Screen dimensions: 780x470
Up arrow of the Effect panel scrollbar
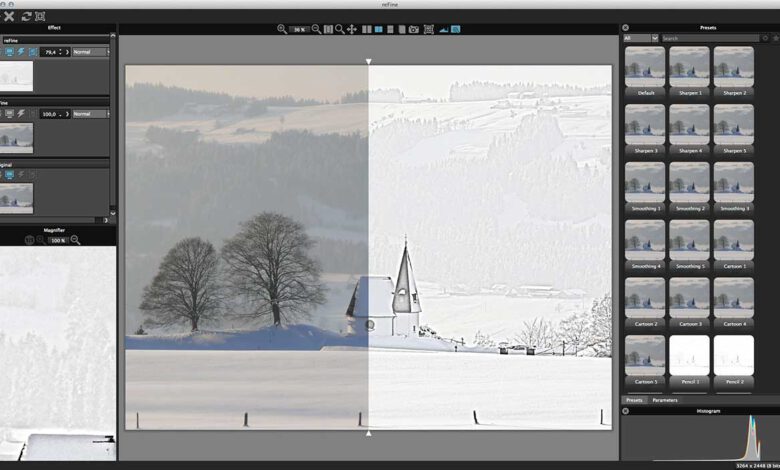[113, 36]
